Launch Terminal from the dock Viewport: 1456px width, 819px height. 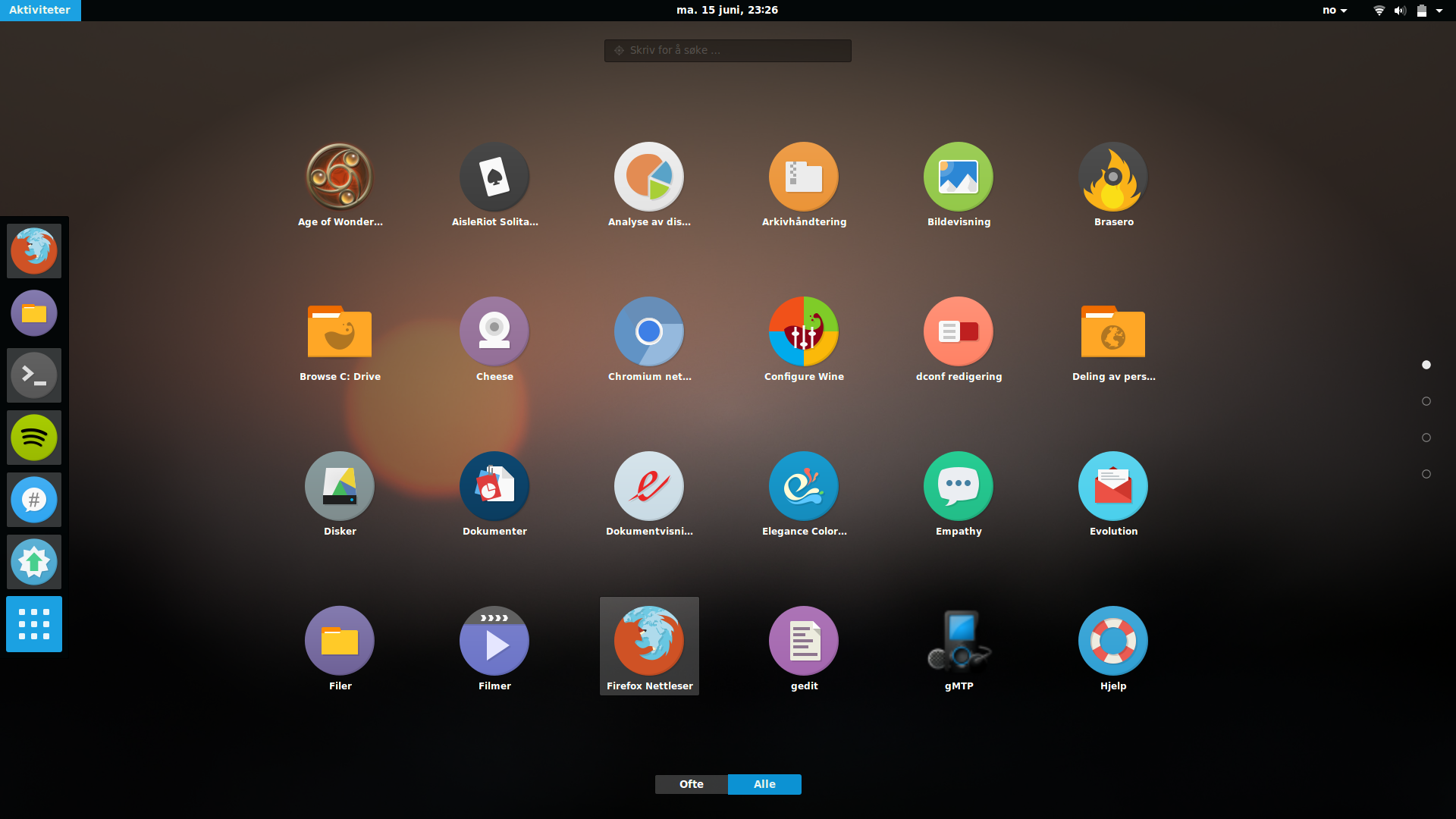tap(34, 375)
